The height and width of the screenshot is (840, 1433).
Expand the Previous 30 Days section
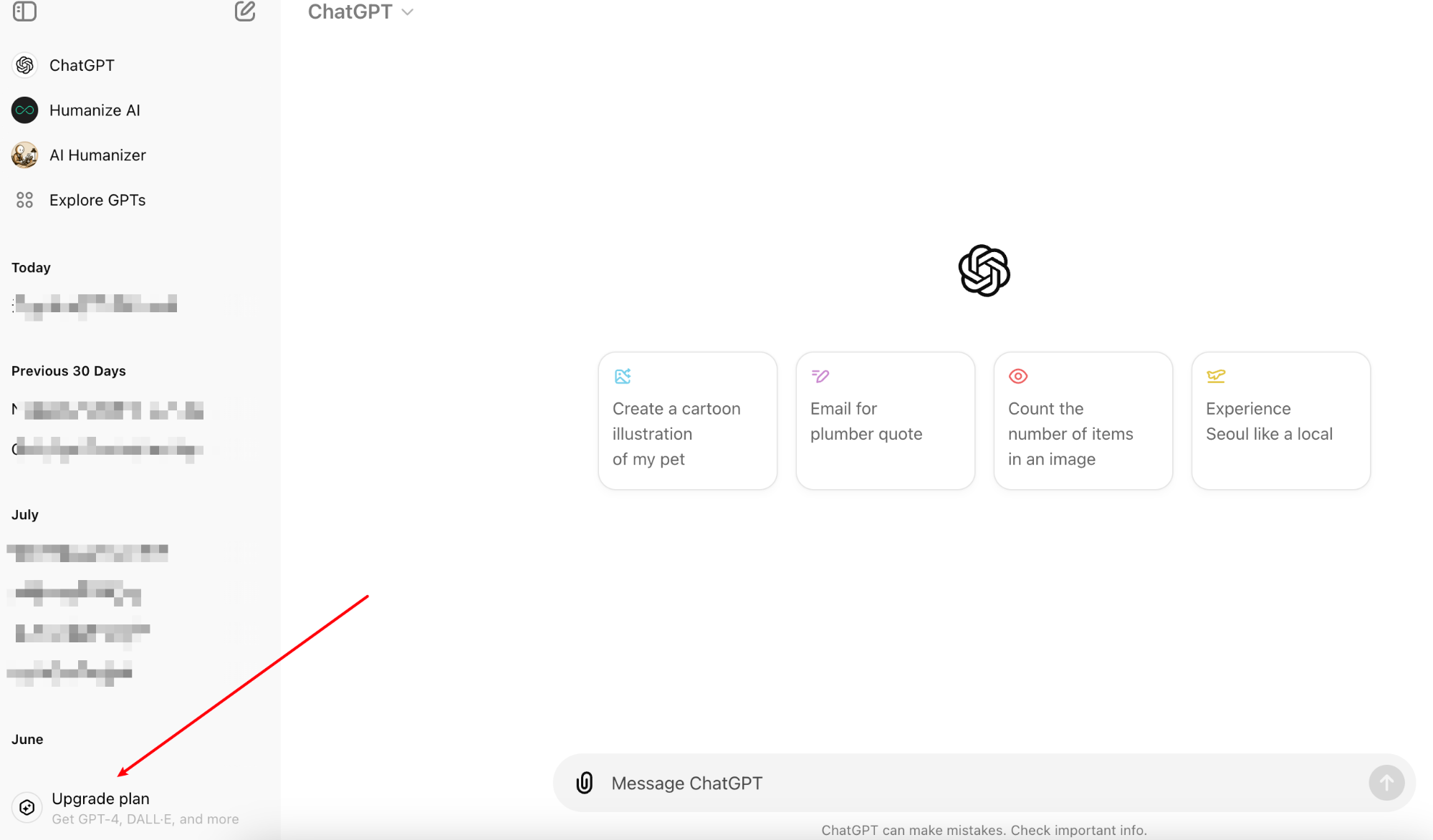(x=69, y=371)
